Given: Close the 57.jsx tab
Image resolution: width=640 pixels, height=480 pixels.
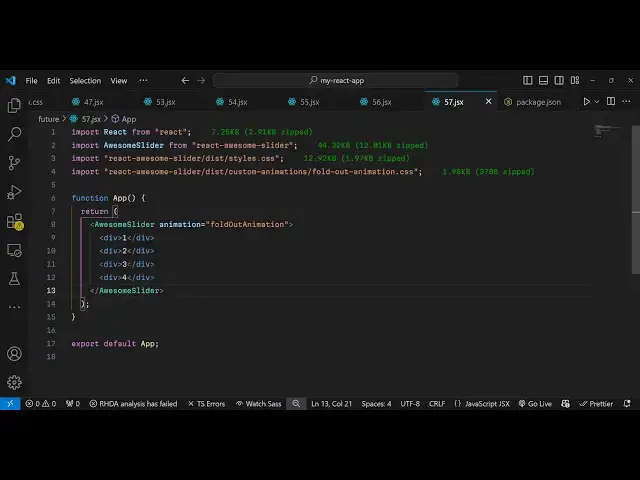Looking at the screenshot, I should click(x=488, y=101).
